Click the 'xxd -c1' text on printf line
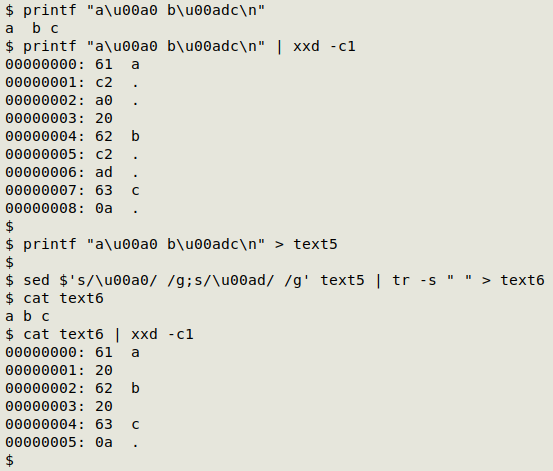Screen dimensions: 553x471 click(x=324, y=46)
